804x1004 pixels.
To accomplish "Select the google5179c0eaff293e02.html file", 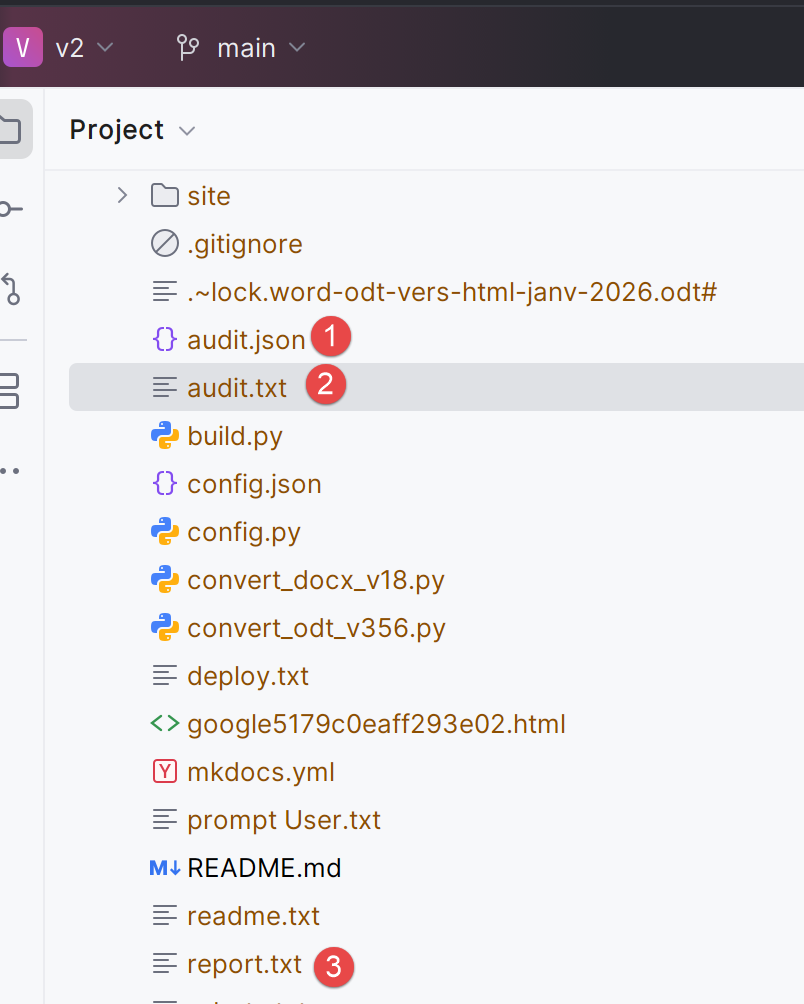I will (376, 724).
